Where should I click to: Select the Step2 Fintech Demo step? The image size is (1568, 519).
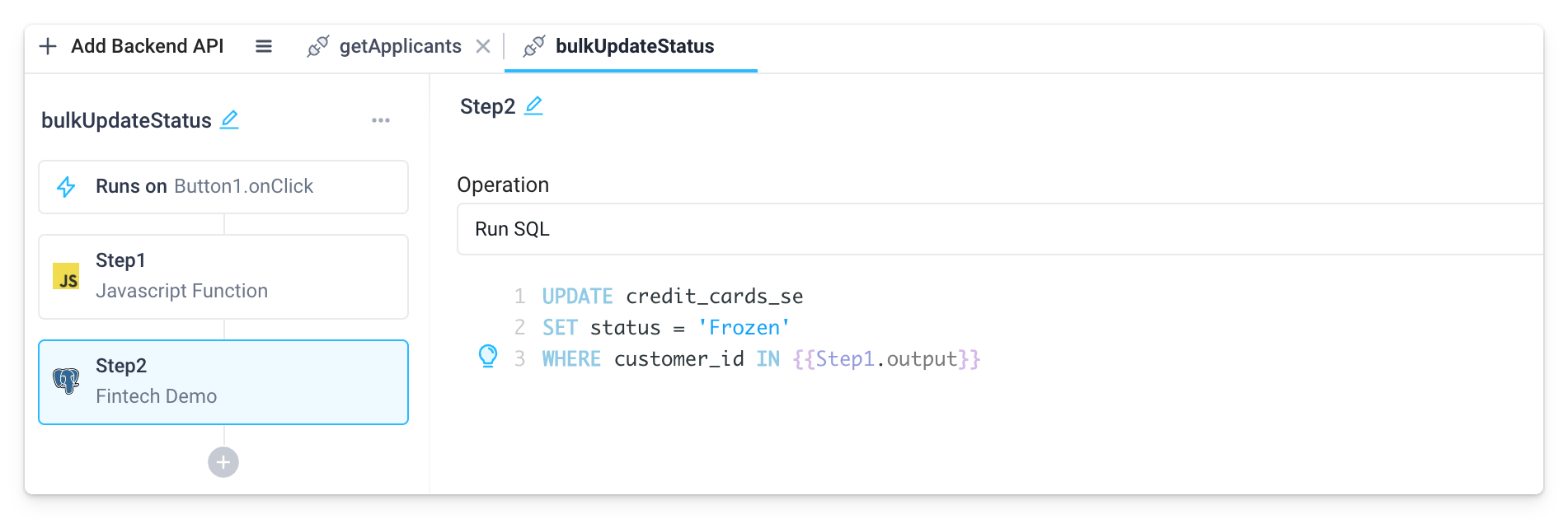(223, 381)
